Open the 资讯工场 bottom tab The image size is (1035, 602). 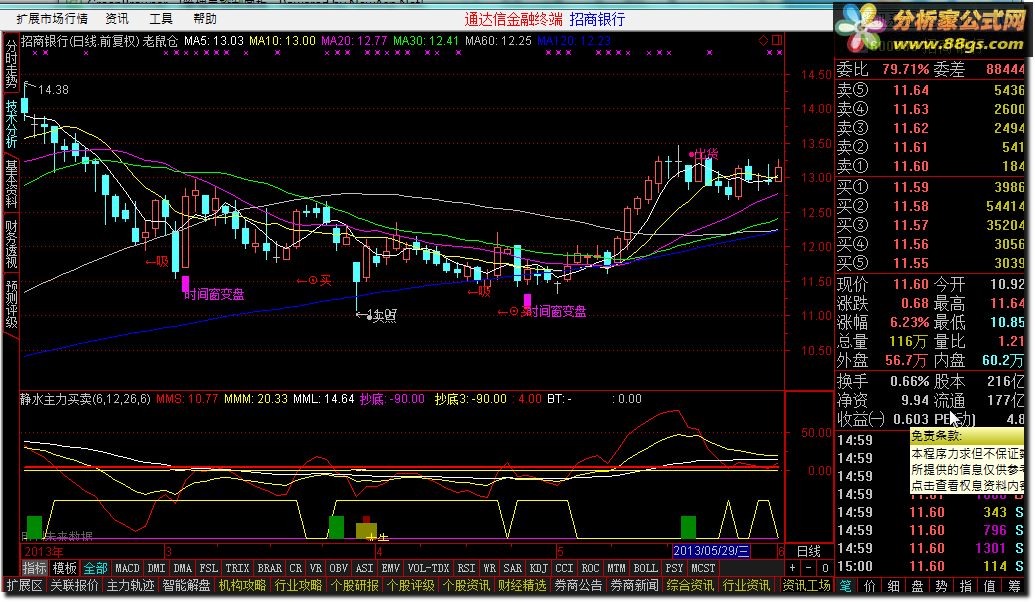coord(806,585)
